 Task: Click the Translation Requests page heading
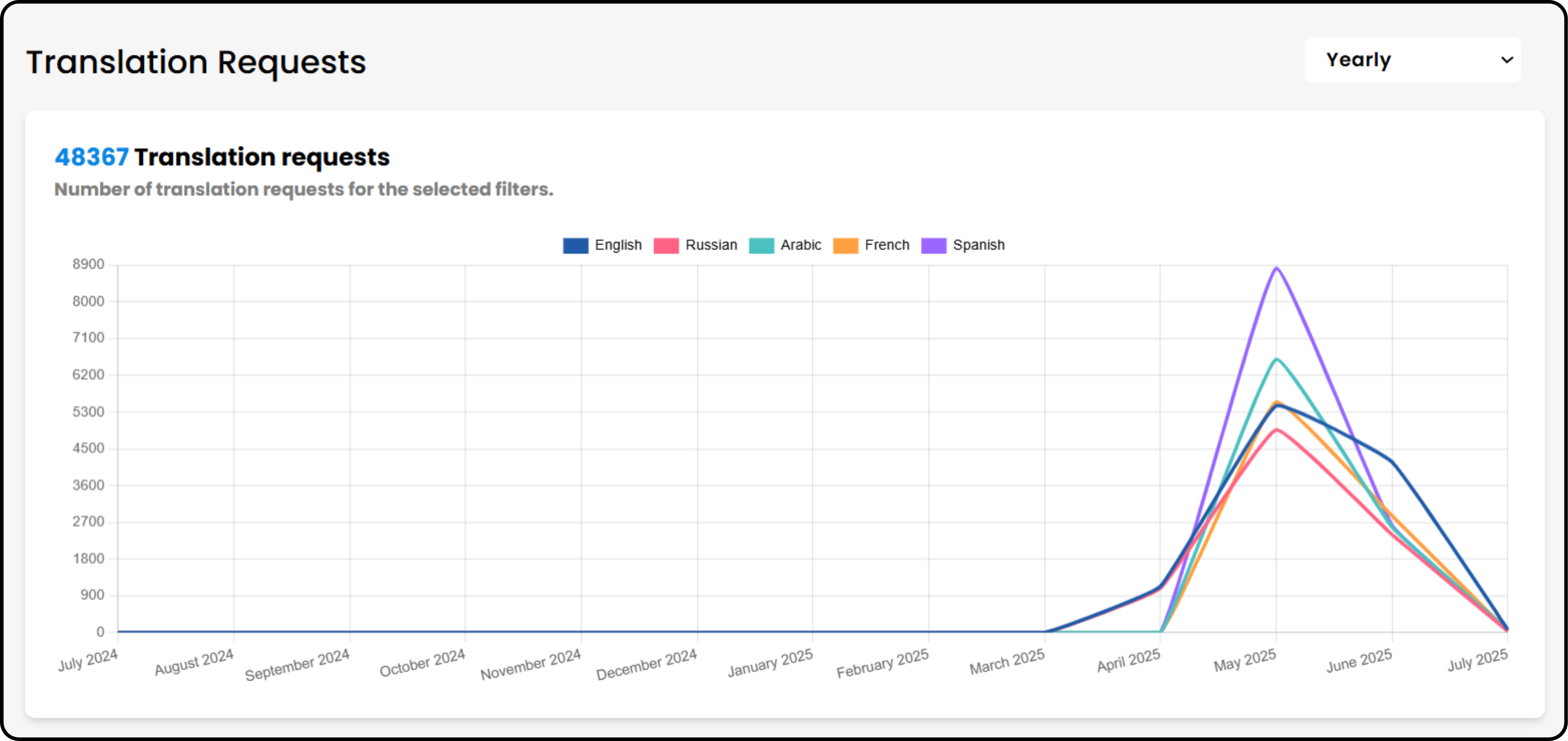[x=196, y=62]
